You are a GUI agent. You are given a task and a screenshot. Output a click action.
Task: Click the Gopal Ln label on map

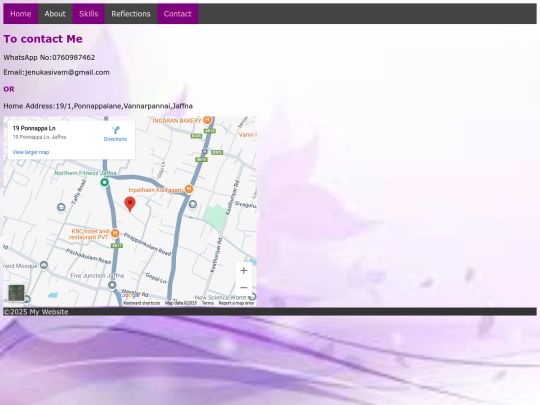tap(156, 278)
